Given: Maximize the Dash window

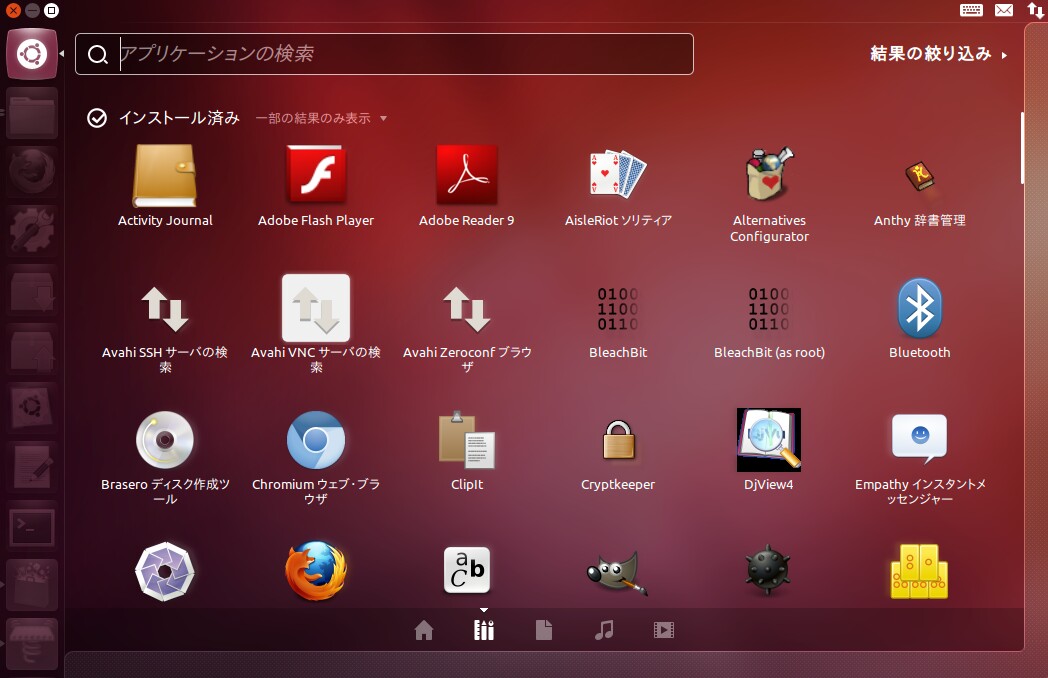Looking at the screenshot, I should (x=51, y=10).
